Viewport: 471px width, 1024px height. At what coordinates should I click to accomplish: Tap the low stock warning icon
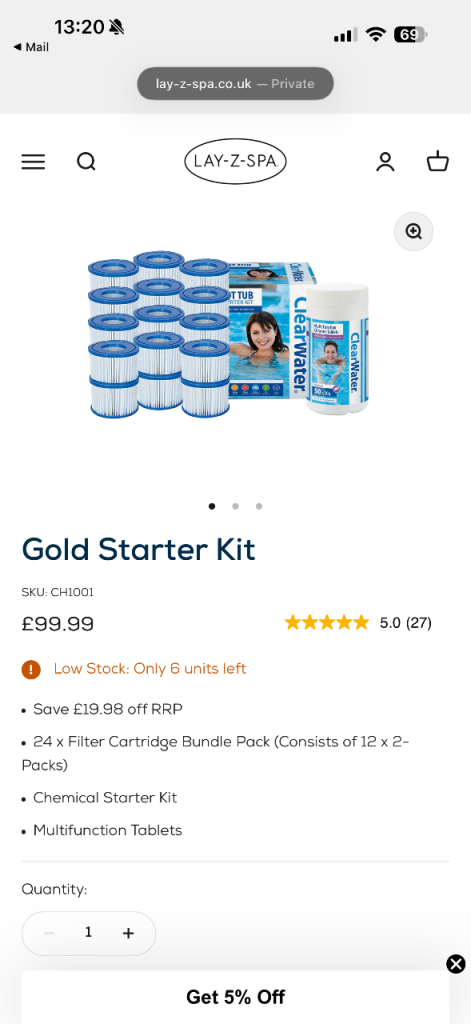(31, 669)
